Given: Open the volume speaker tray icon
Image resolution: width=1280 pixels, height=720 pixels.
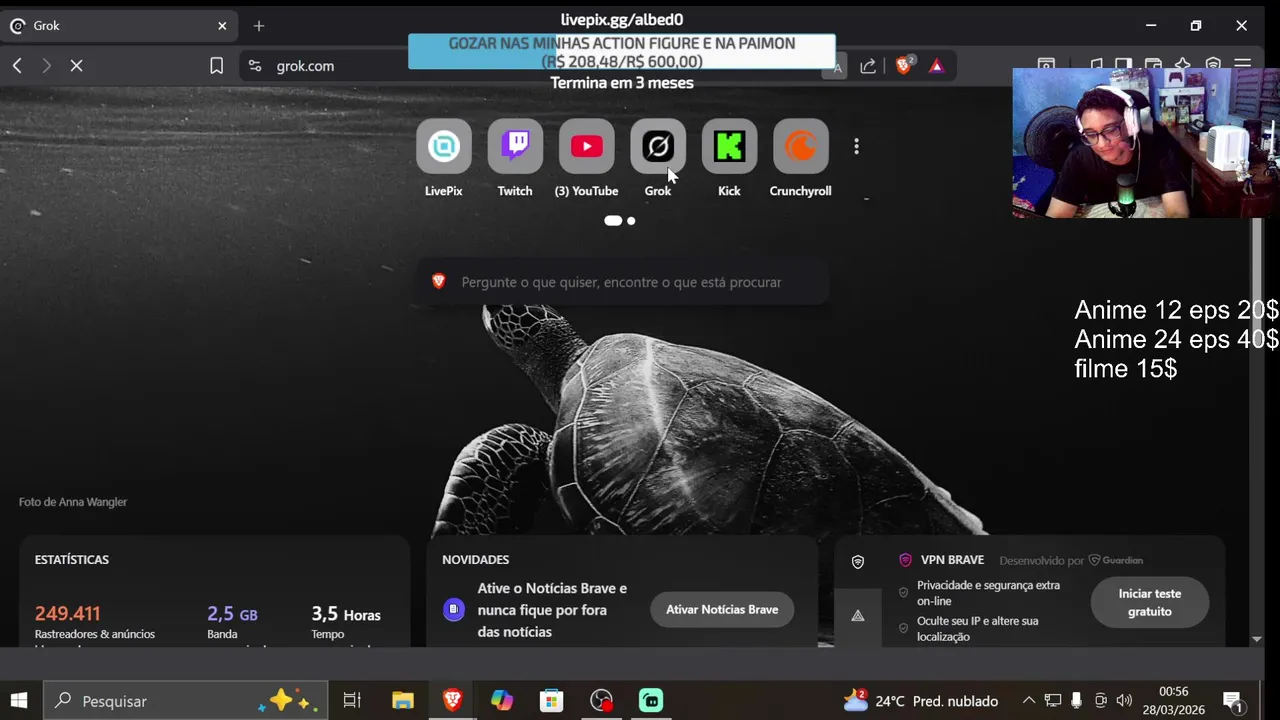Looking at the screenshot, I should click(1124, 701).
